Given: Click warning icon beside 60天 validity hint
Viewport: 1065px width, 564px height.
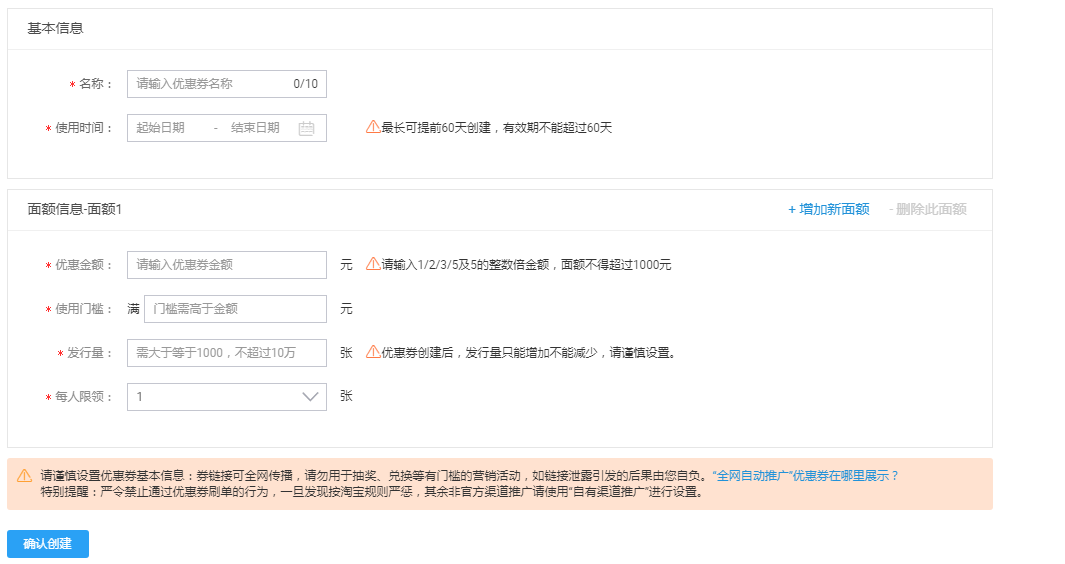Looking at the screenshot, I should (372, 127).
